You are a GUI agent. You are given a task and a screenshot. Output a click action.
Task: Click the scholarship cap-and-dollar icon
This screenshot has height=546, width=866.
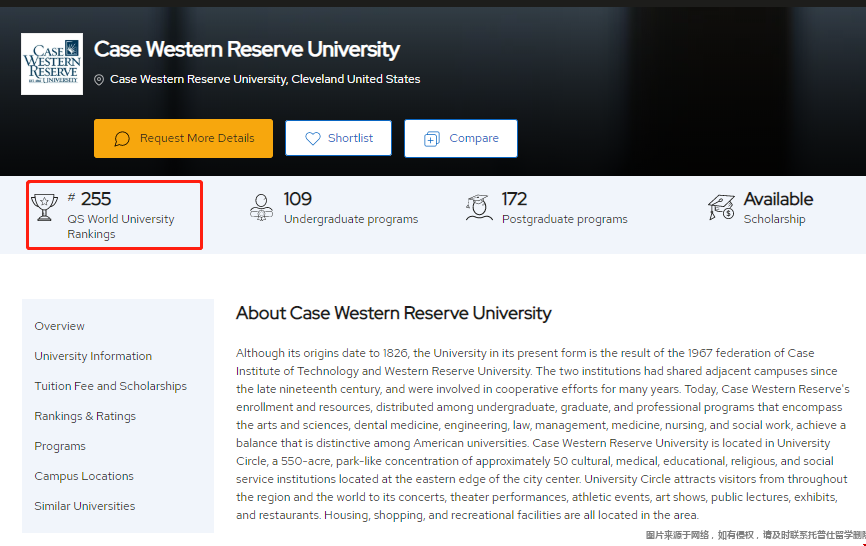(x=721, y=208)
